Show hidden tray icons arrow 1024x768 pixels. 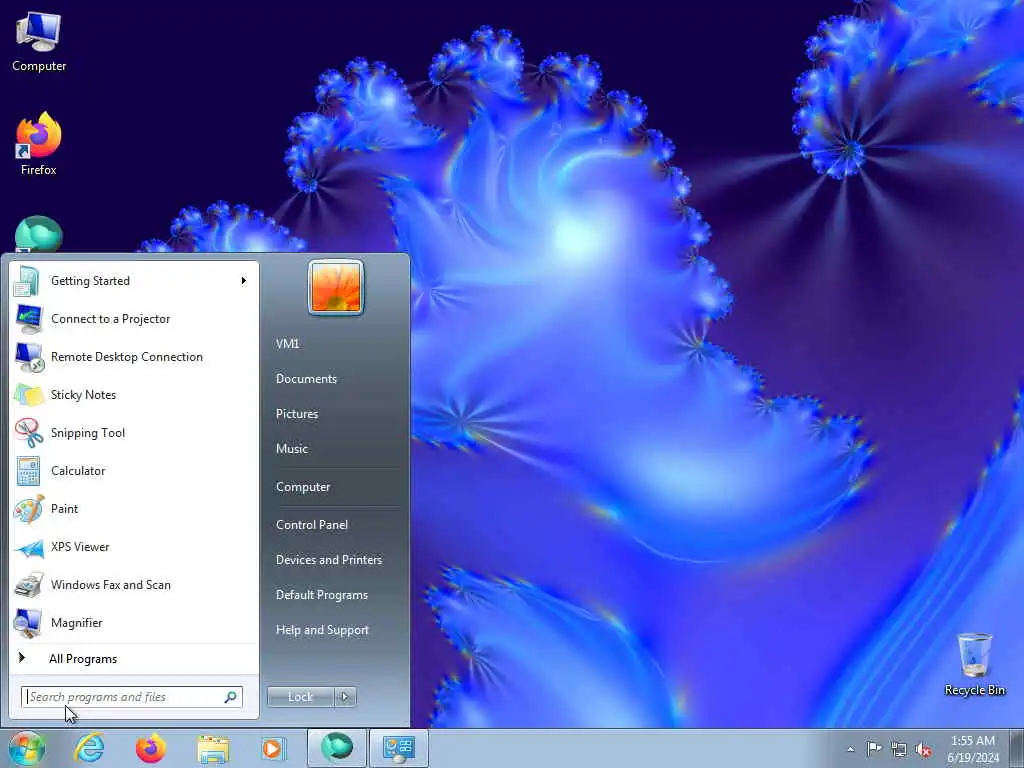850,749
